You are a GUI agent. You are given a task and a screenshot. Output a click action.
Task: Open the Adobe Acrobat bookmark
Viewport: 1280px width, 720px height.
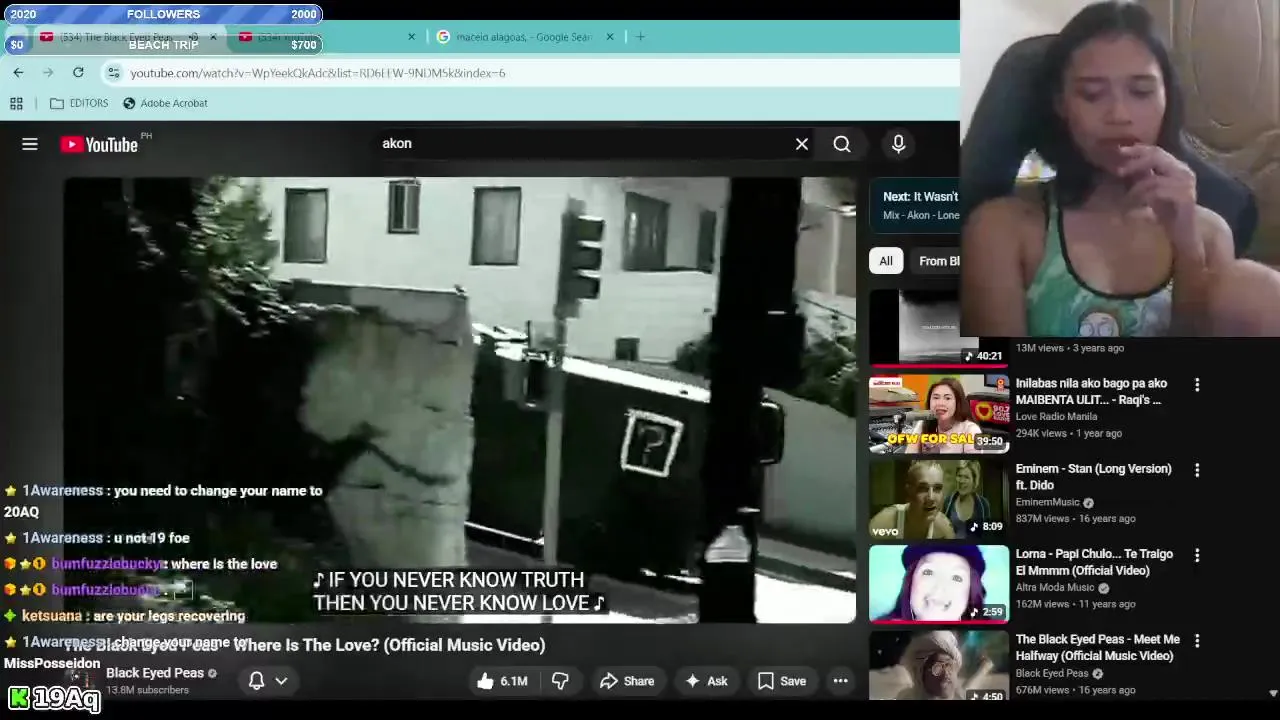click(x=165, y=103)
